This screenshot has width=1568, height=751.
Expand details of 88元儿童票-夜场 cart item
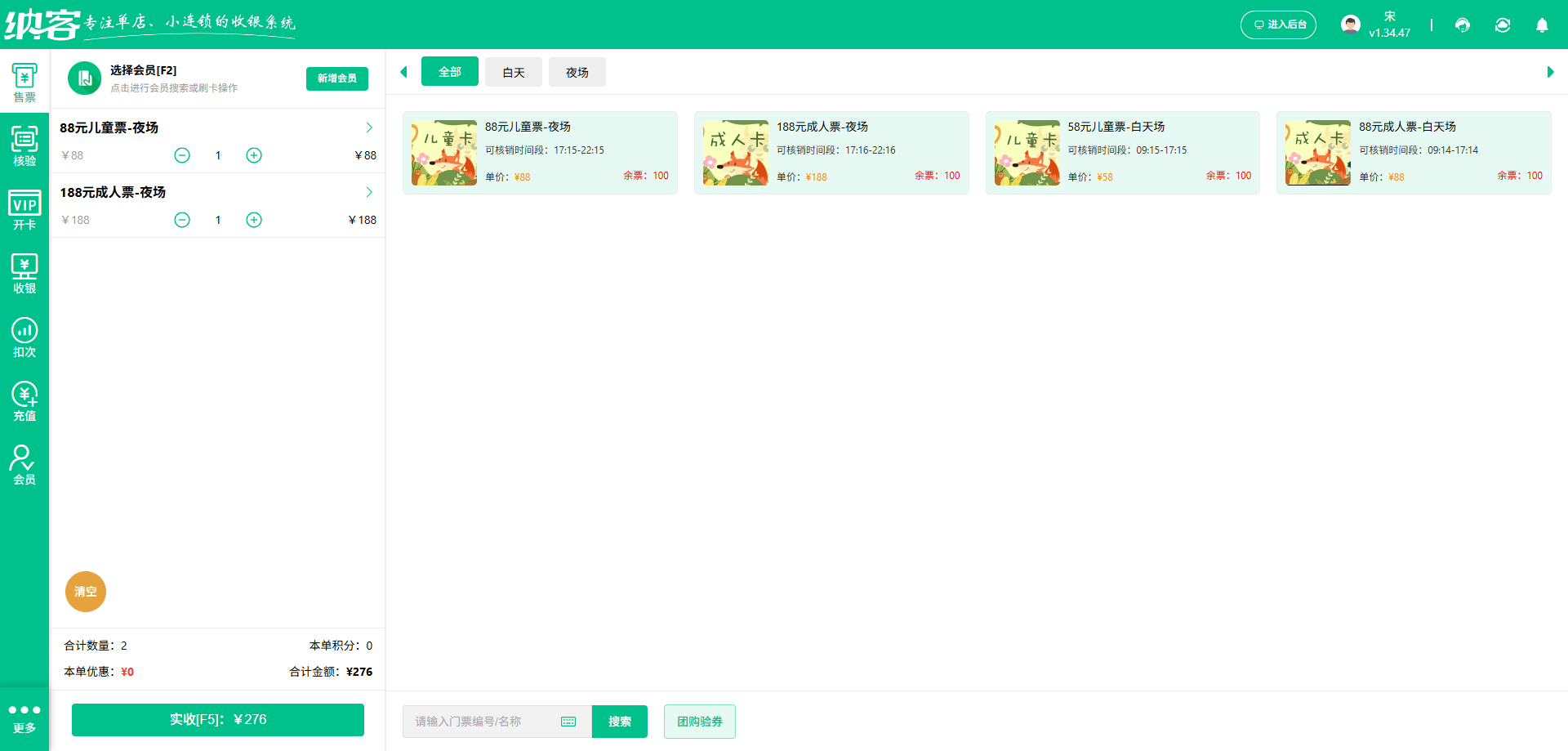tap(368, 127)
